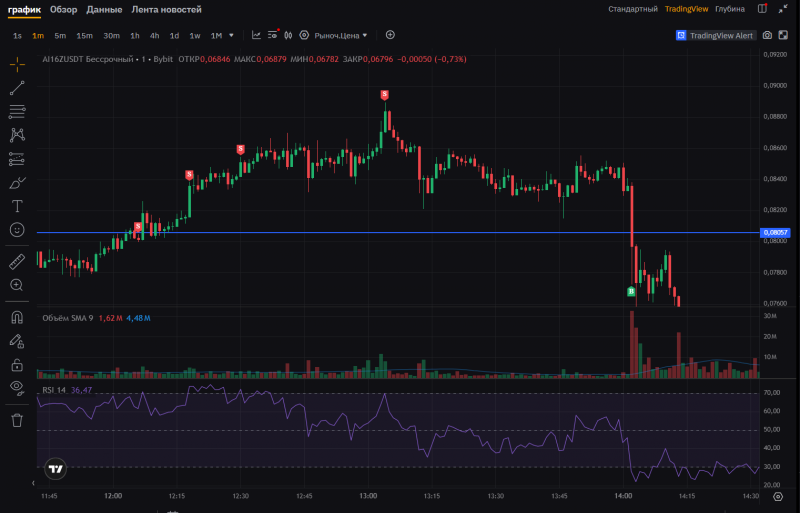Click the RSI 14 indicator label
Image resolution: width=800 pixels, height=513 pixels.
click(x=54, y=390)
